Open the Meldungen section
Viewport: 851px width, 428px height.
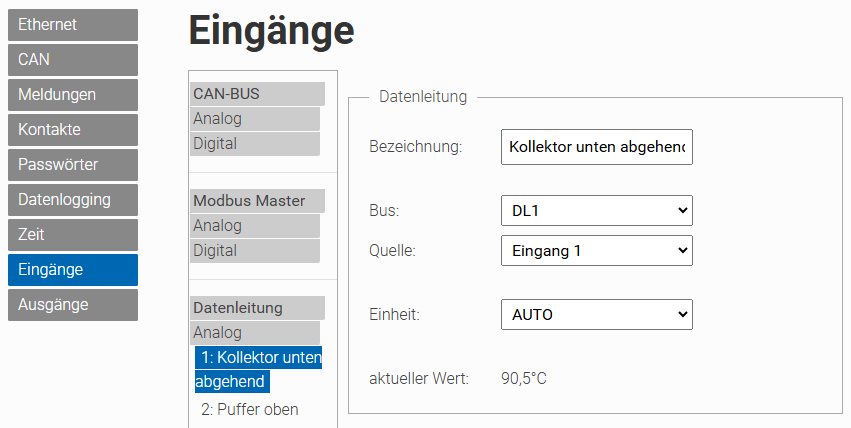[x=72, y=95]
